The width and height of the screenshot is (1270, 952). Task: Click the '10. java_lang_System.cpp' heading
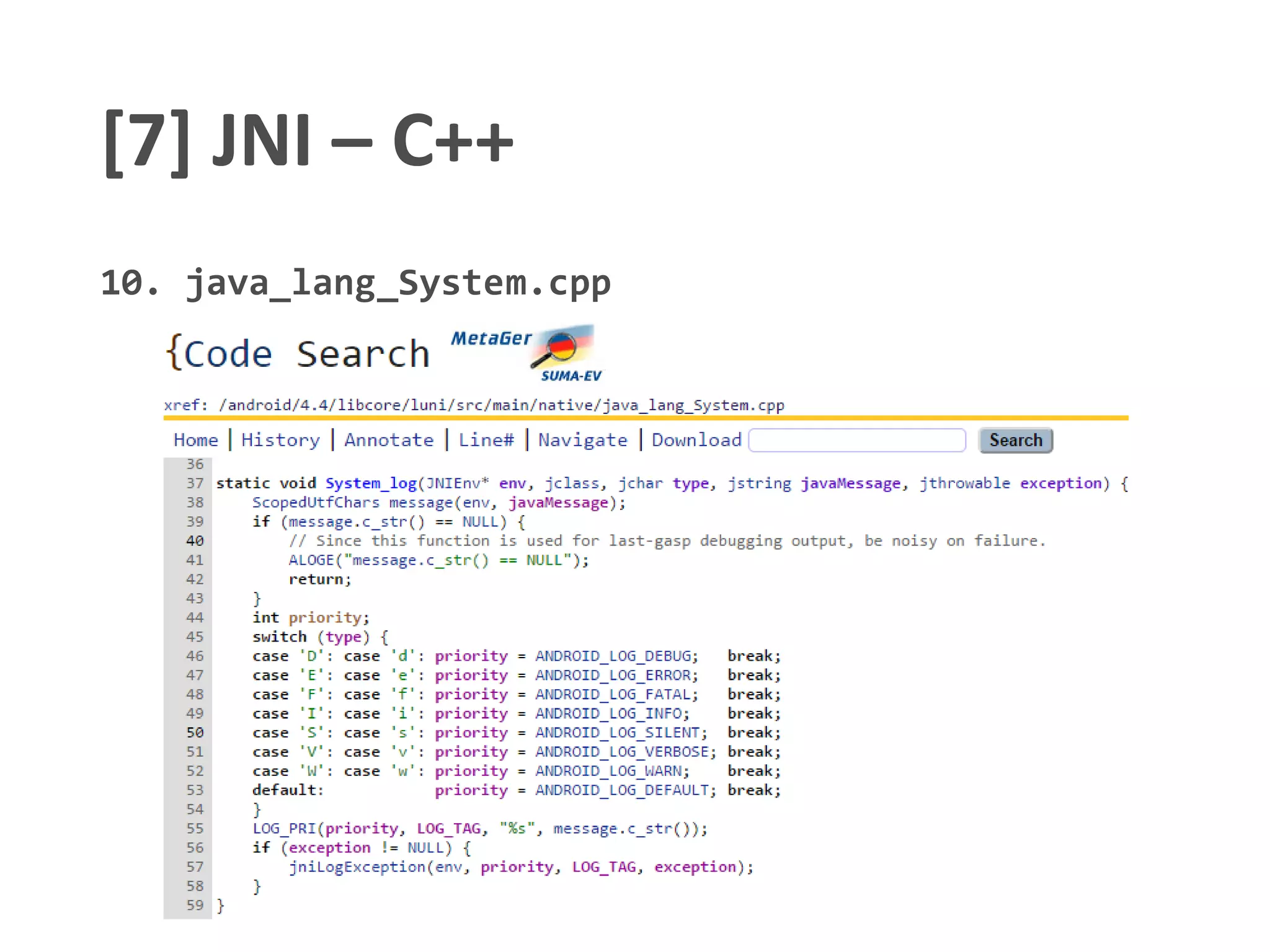(x=356, y=283)
